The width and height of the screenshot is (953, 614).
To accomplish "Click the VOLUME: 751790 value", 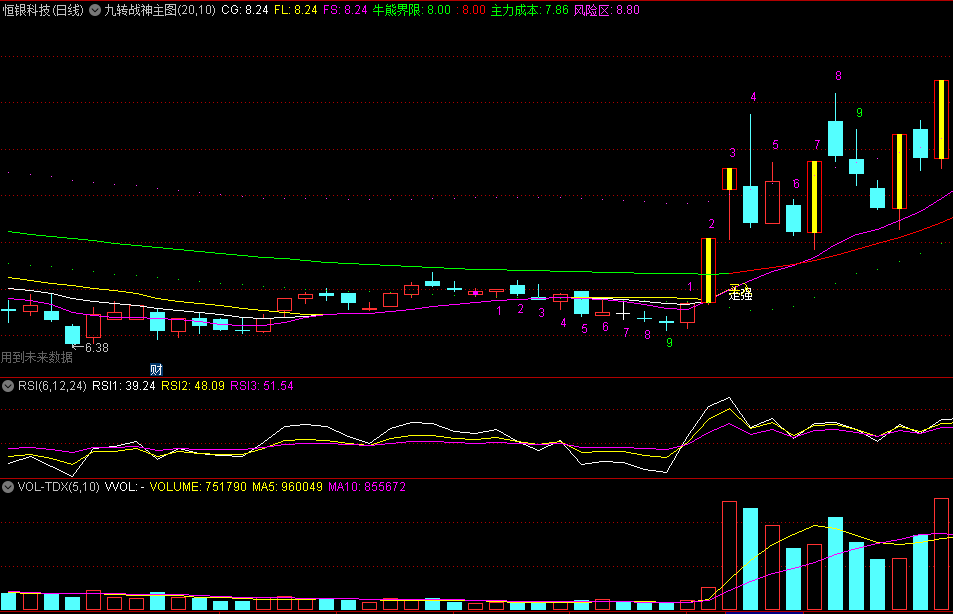I will (x=198, y=487).
